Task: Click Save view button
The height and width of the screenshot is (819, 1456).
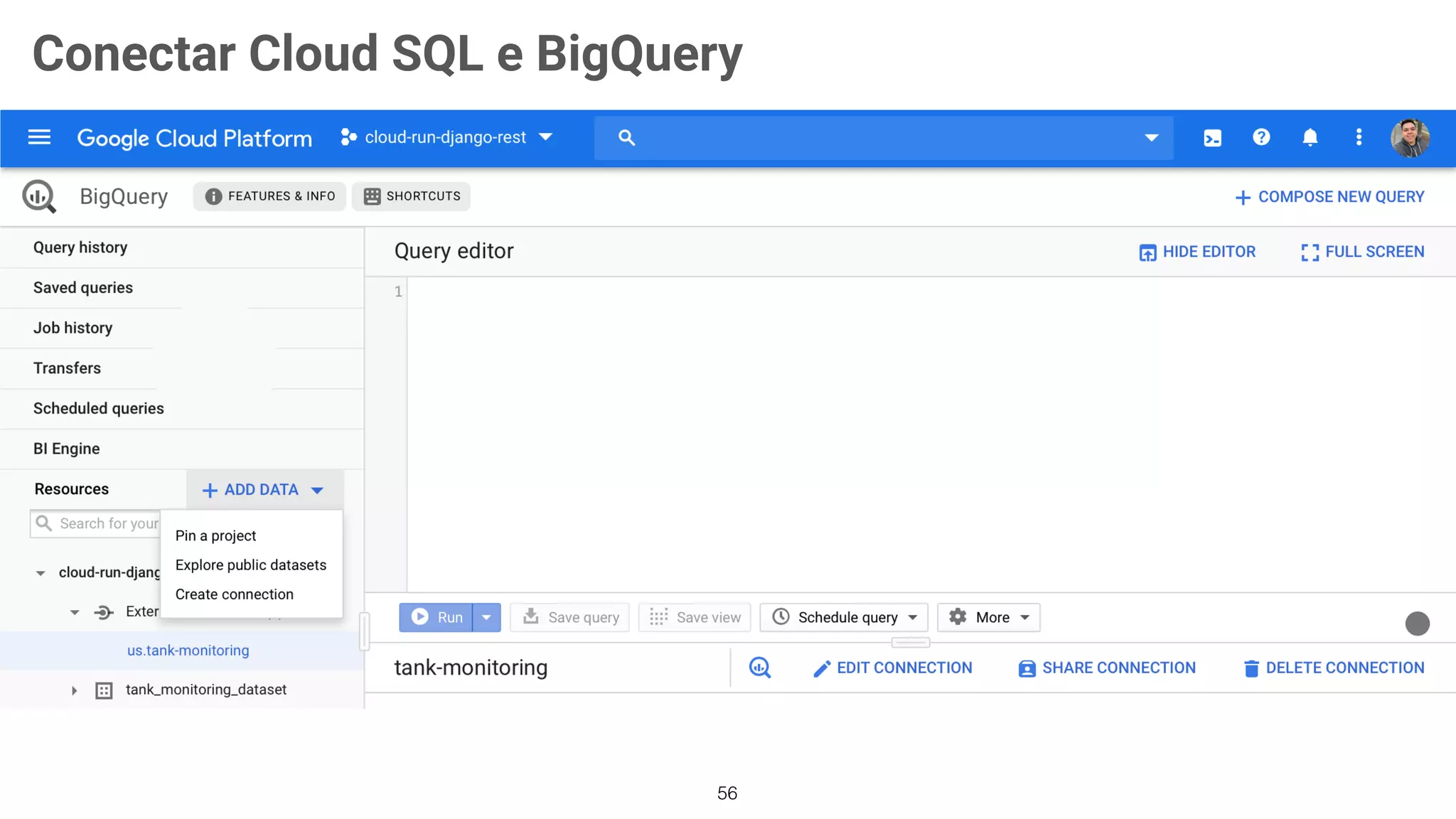Action: coord(695,617)
